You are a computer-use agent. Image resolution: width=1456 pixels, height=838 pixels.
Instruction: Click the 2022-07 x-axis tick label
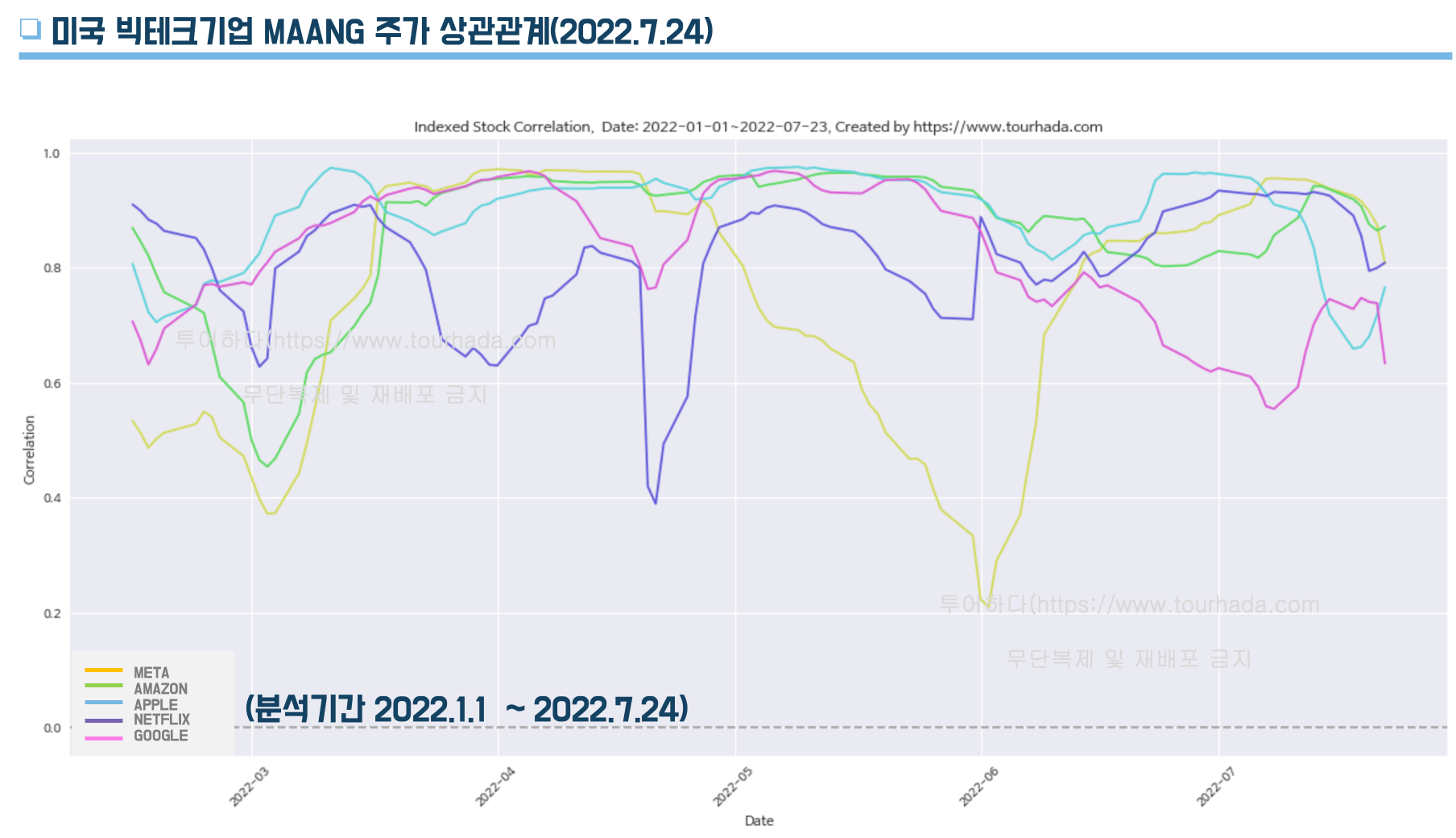(x=1216, y=786)
